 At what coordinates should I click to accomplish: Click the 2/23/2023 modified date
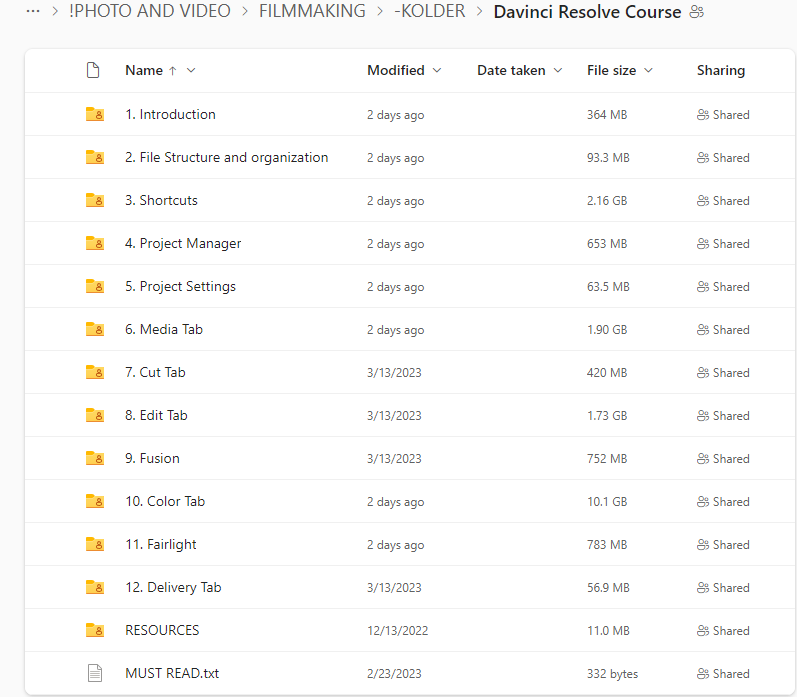[x=394, y=674]
